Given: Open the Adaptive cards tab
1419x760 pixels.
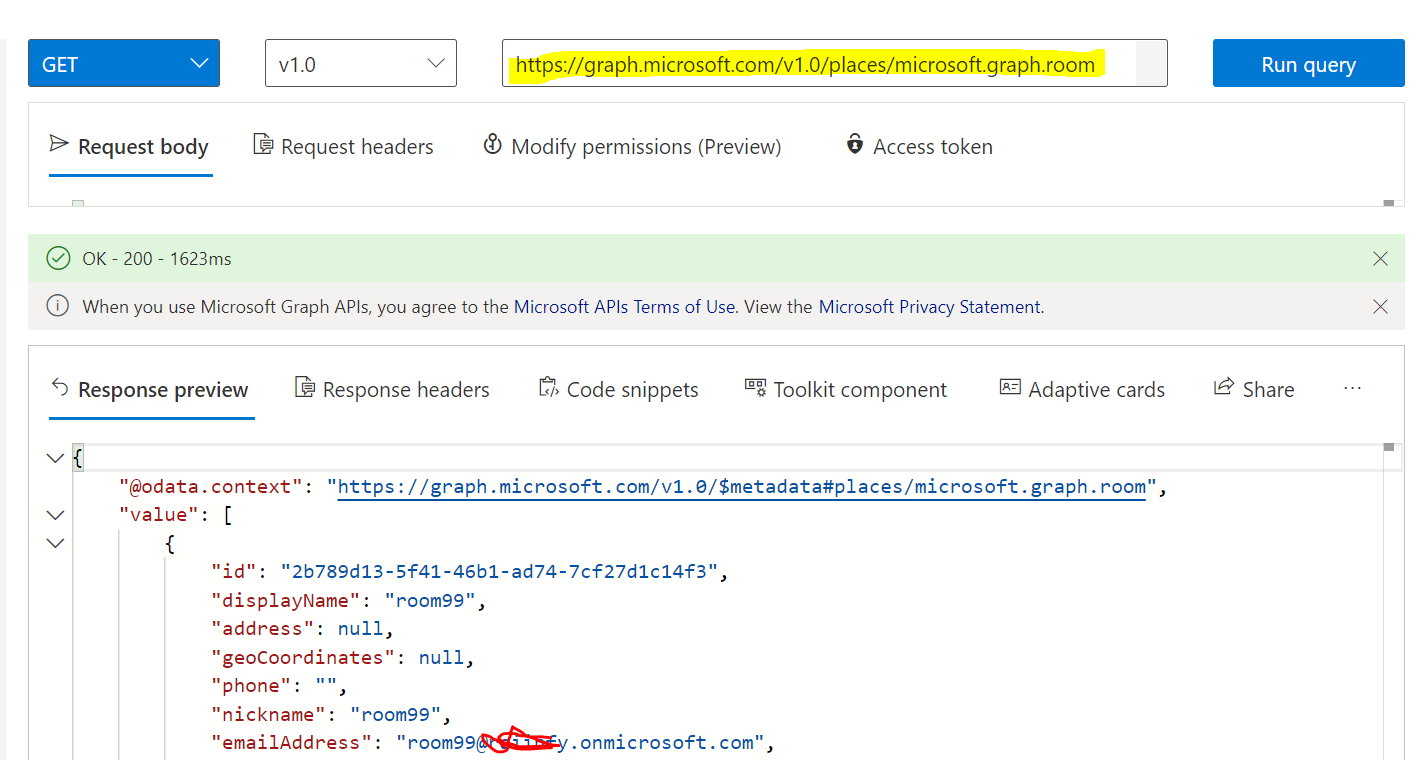Looking at the screenshot, I should [x=1082, y=390].
